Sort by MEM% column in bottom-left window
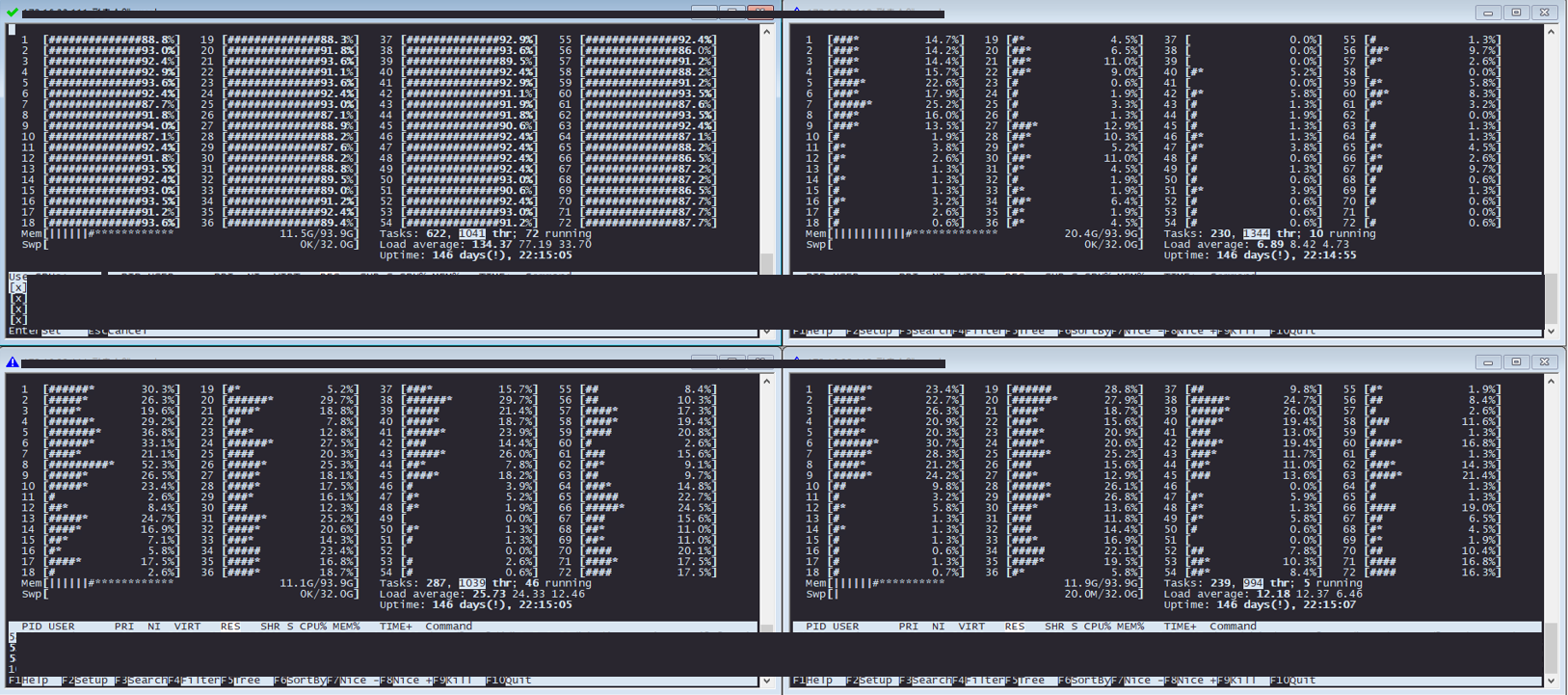 [345, 627]
